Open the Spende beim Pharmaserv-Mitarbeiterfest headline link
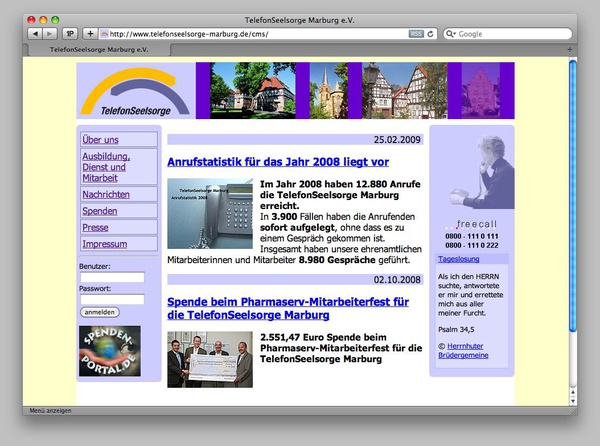Viewport: 600px width, 446px height. [288, 308]
